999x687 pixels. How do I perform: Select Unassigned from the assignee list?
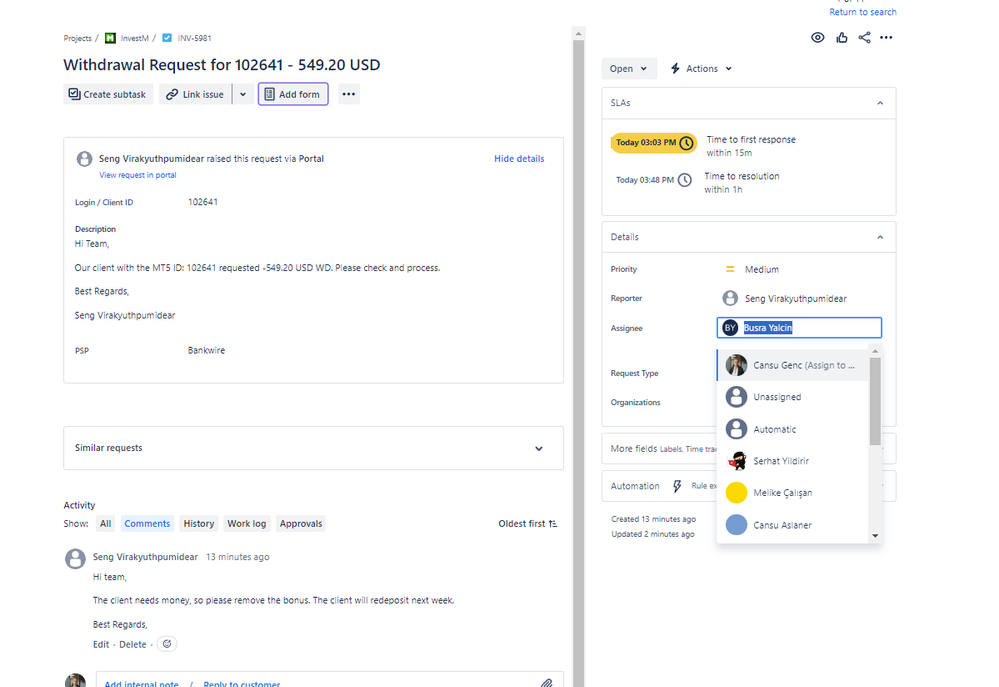point(793,397)
